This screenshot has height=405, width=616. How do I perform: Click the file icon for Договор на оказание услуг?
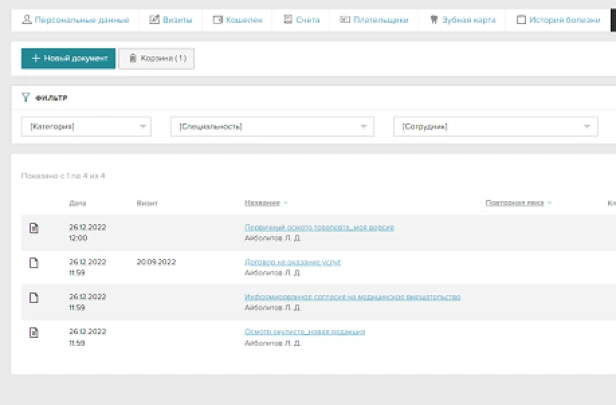tap(34, 263)
